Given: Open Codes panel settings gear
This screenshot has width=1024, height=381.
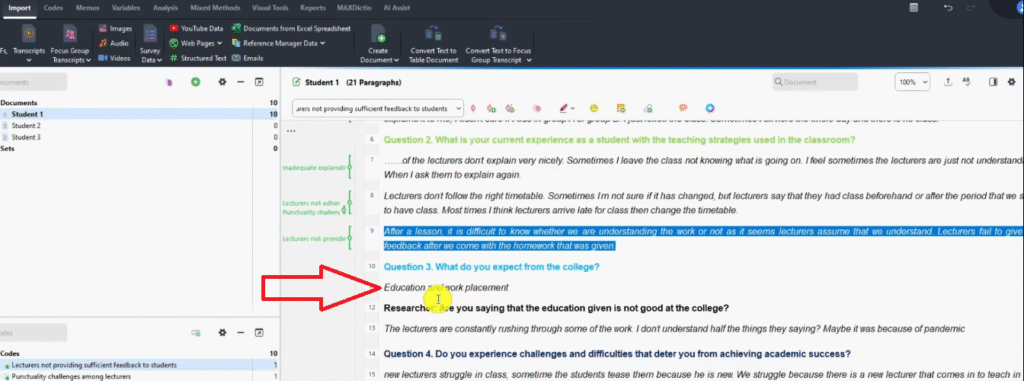Looking at the screenshot, I should point(222,333).
